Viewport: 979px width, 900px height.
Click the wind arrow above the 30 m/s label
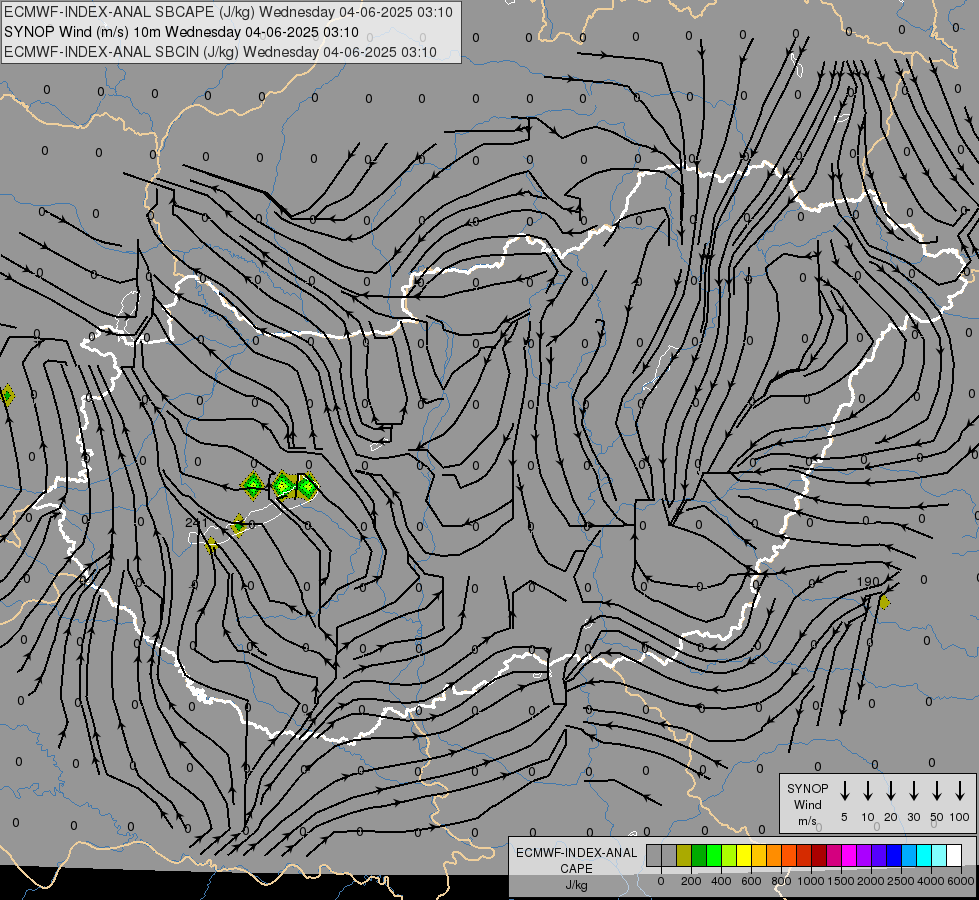[913, 790]
